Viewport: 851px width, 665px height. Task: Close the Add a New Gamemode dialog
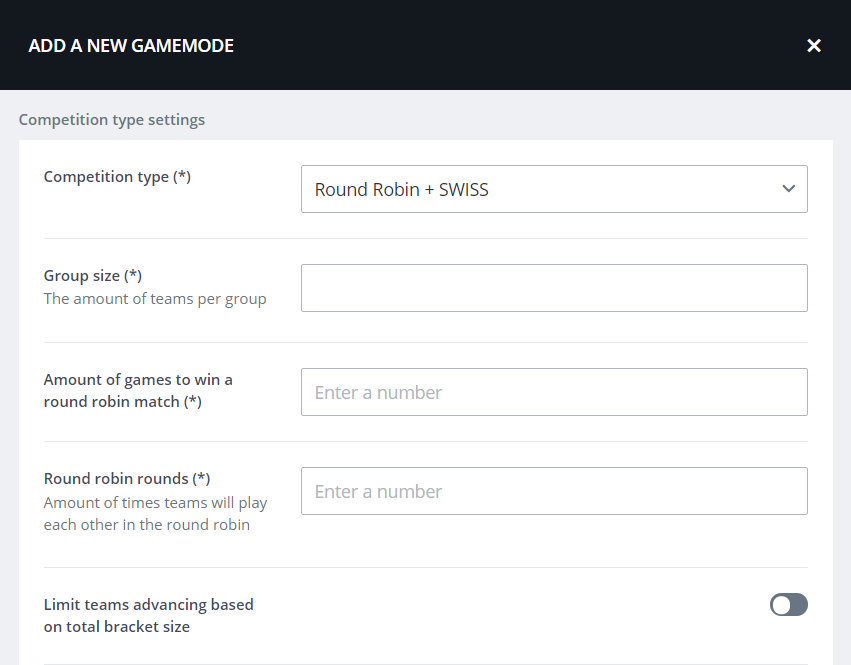point(814,45)
